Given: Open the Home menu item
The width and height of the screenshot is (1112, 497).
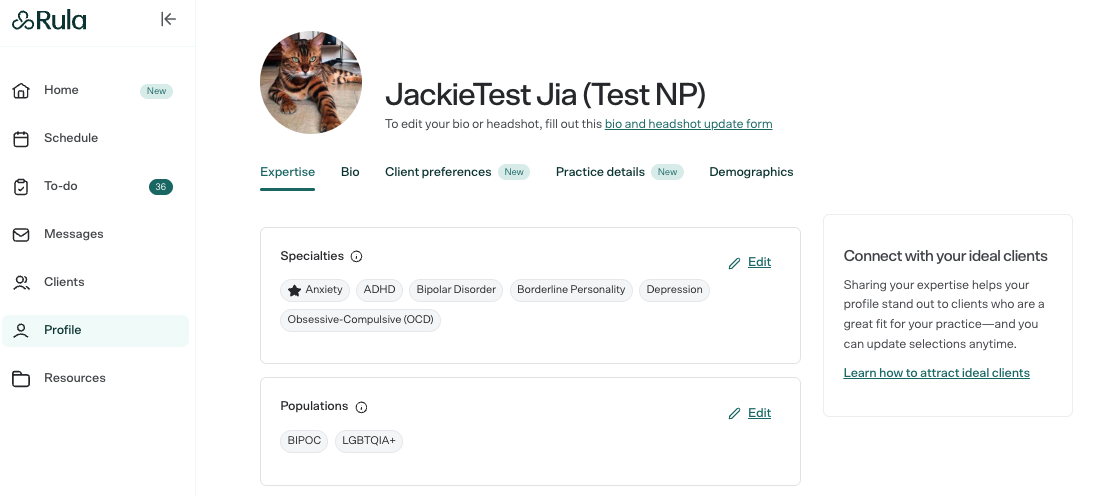Looking at the screenshot, I should click(x=96, y=90).
